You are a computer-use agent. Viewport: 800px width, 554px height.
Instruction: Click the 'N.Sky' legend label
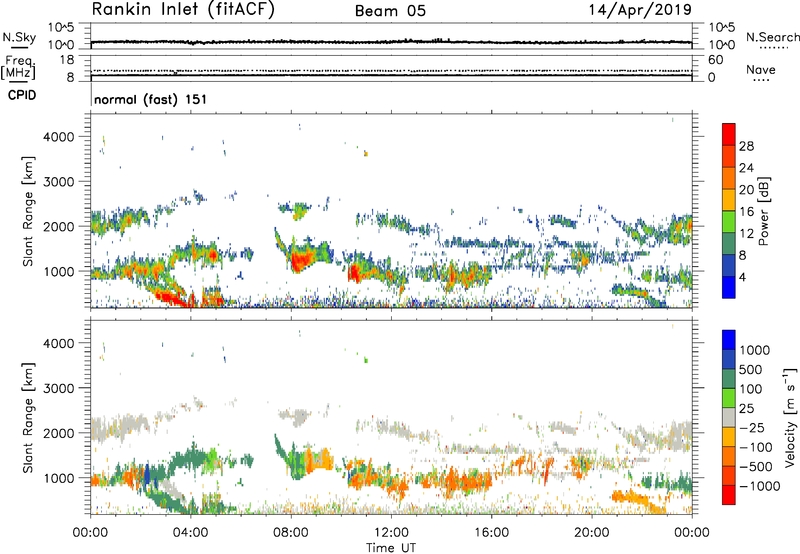point(19,37)
